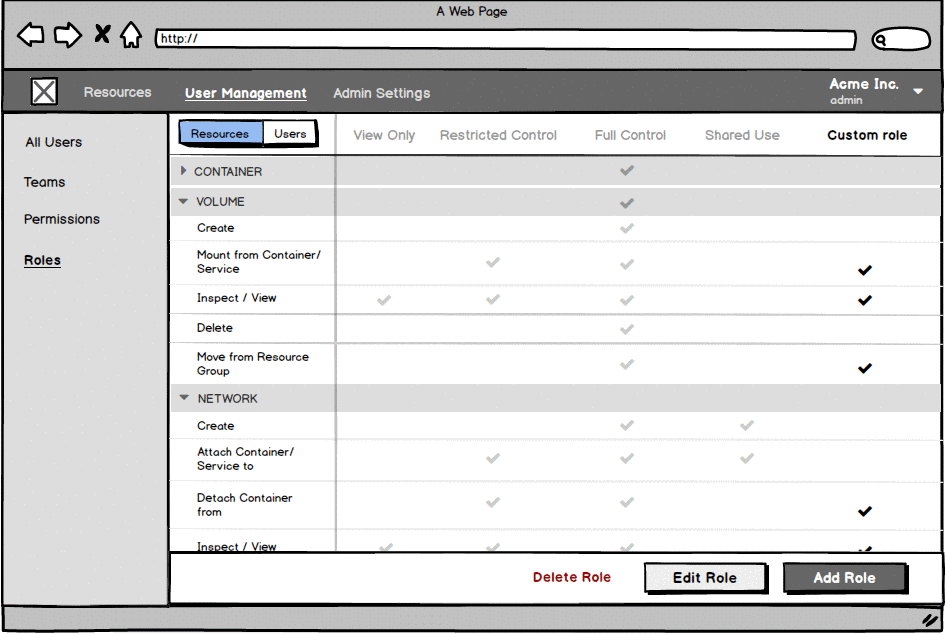Select the Mount from Container/Service row
The image size is (948, 634).
click(556, 263)
